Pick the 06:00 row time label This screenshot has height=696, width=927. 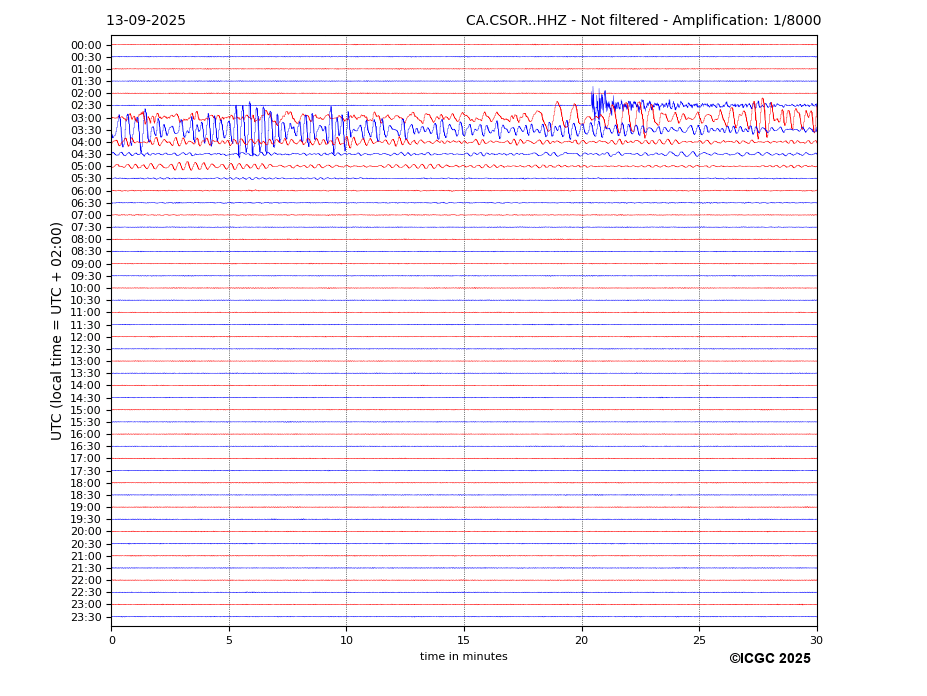point(86,192)
